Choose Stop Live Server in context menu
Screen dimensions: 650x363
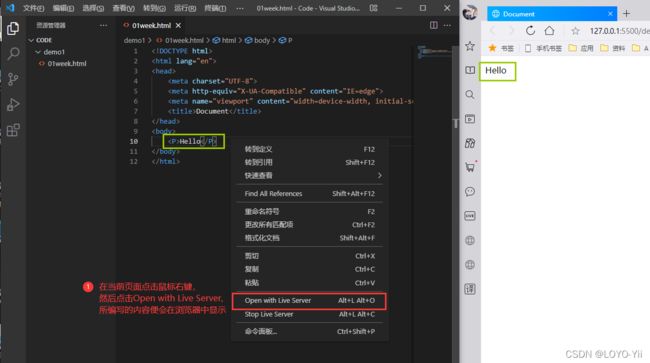[x=310, y=315]
